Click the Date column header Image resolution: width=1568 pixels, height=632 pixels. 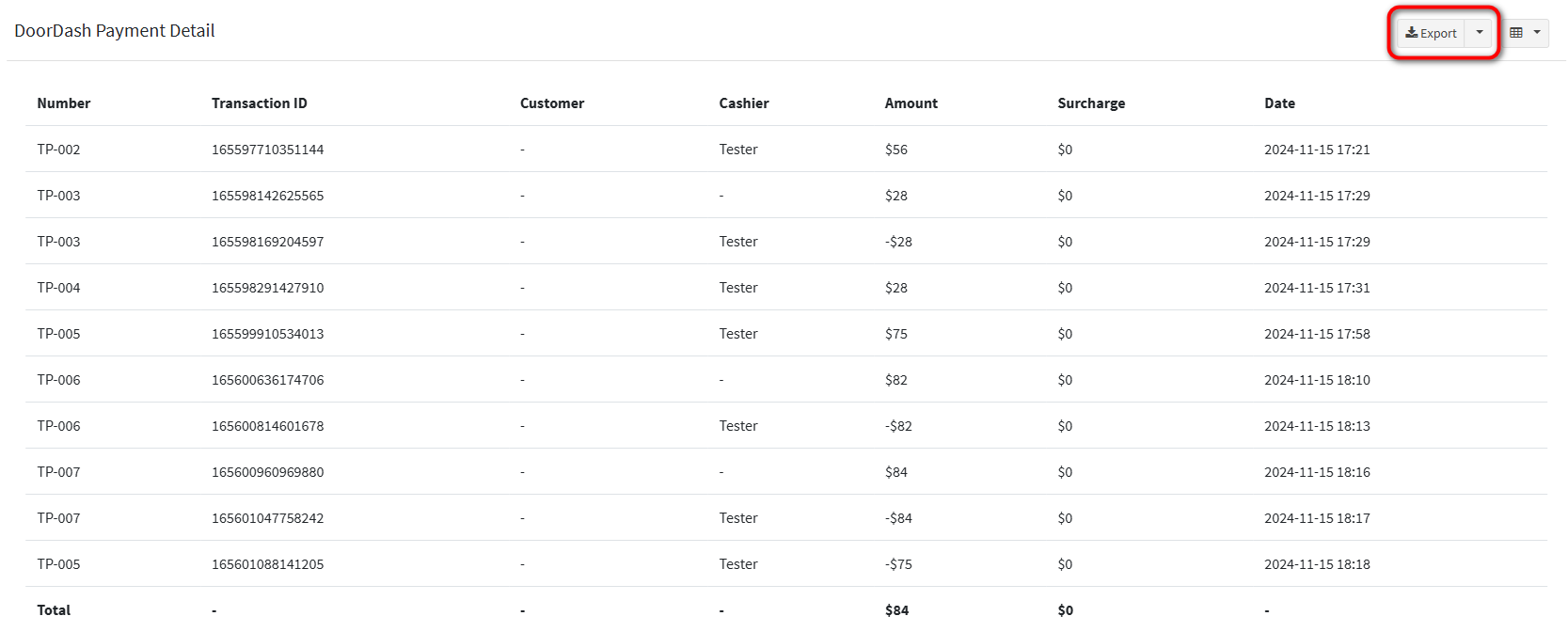[1279, 103]
